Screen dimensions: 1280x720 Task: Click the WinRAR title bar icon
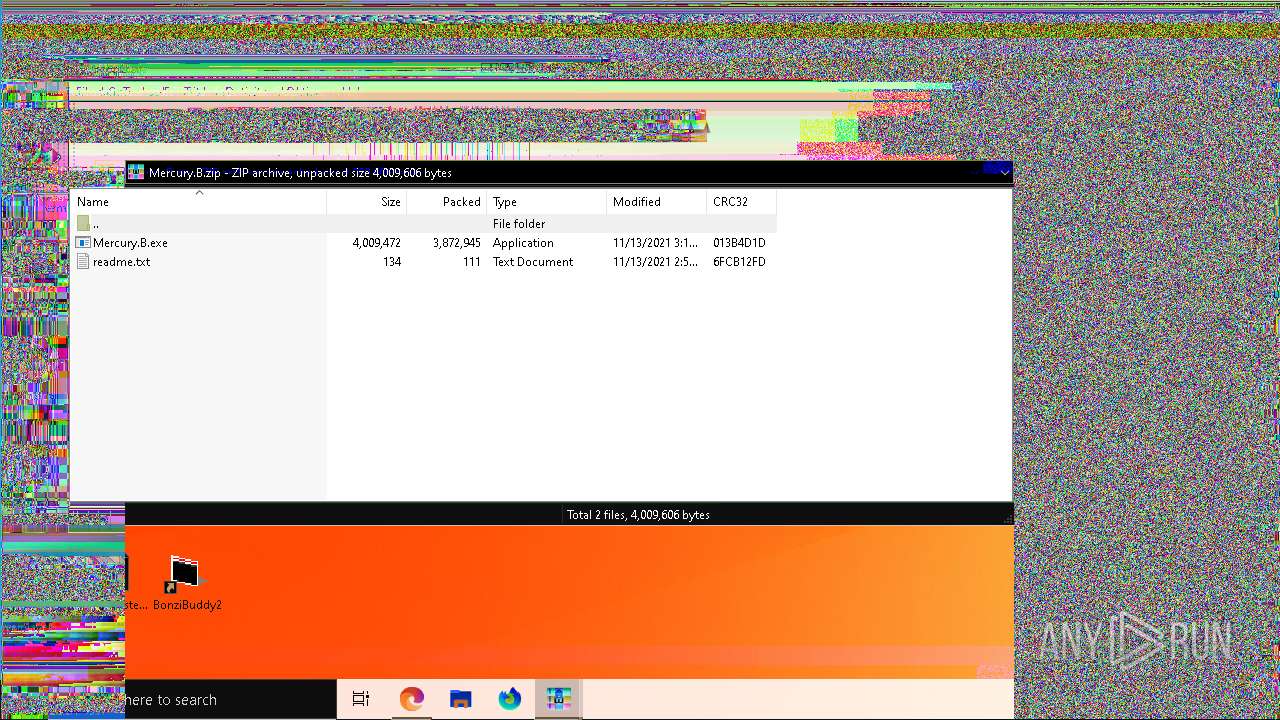[136, 172]
